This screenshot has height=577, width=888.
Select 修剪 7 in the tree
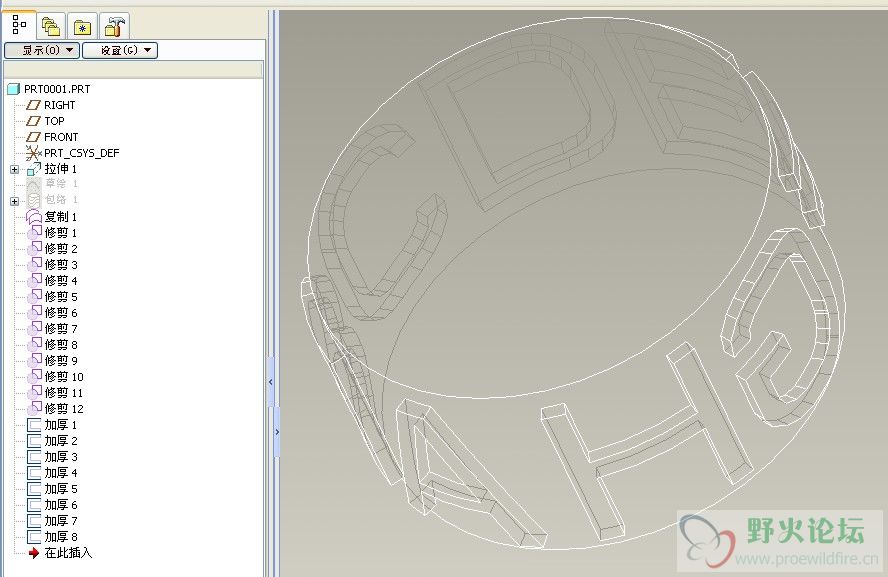(61, 328)
